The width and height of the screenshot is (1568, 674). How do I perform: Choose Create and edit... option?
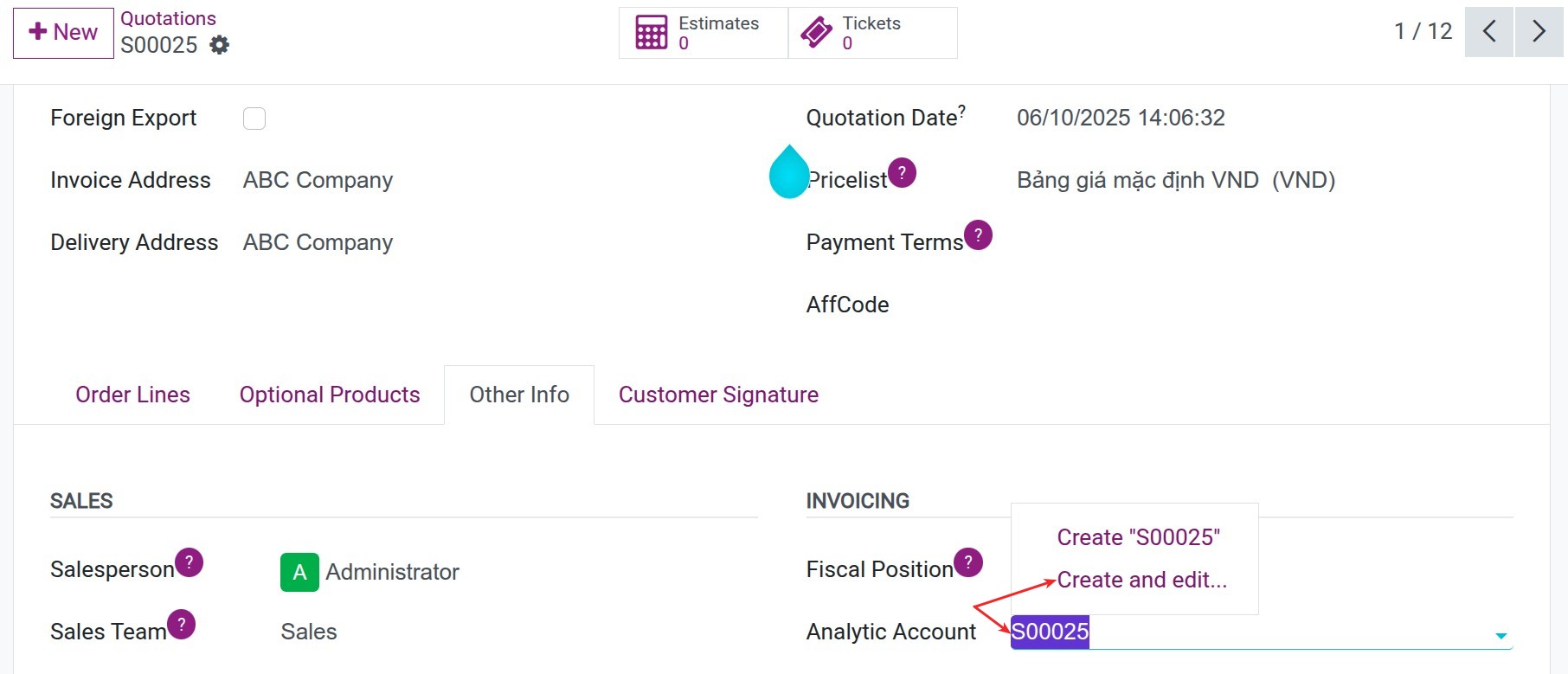click(1141, 580)
